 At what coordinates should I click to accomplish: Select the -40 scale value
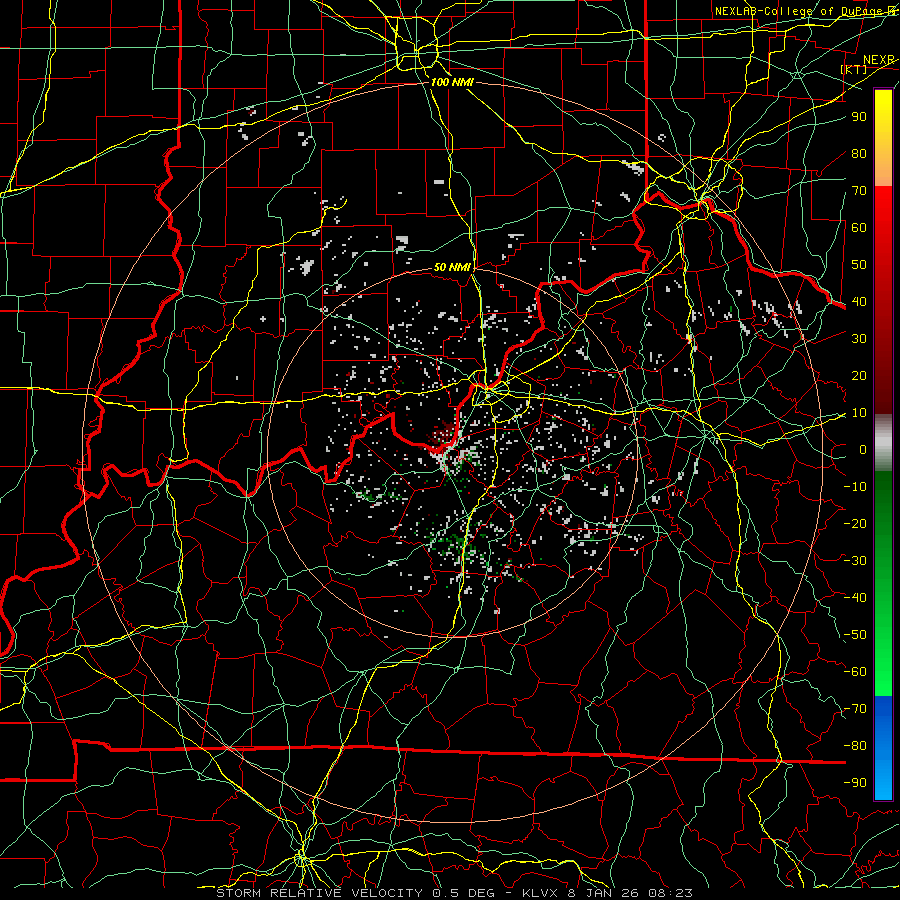coord(855,598)
